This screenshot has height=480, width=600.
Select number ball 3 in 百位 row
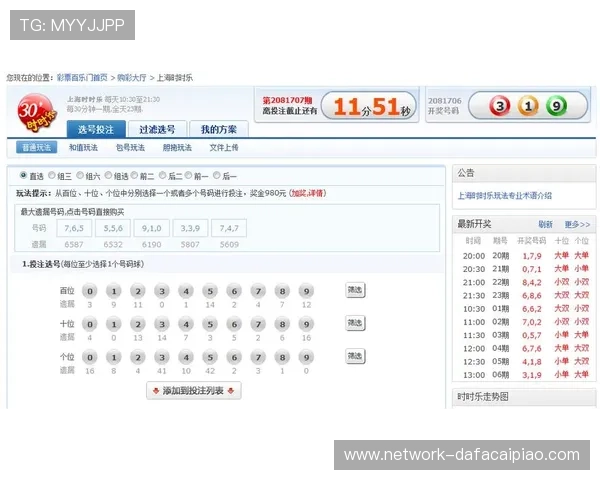[162, 291]
